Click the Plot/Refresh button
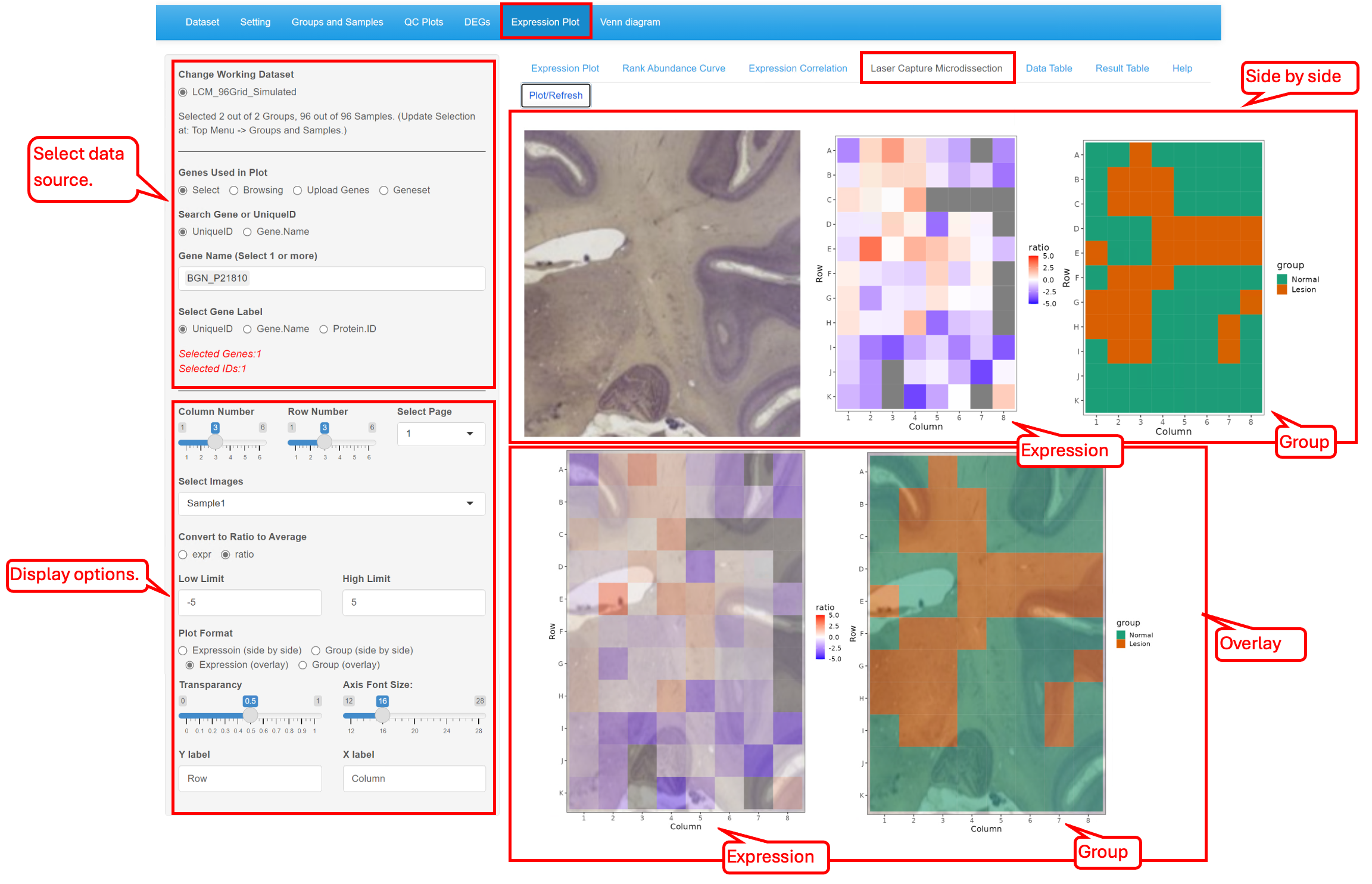Viewport: 1372px width, 884px height. point(556,95)
